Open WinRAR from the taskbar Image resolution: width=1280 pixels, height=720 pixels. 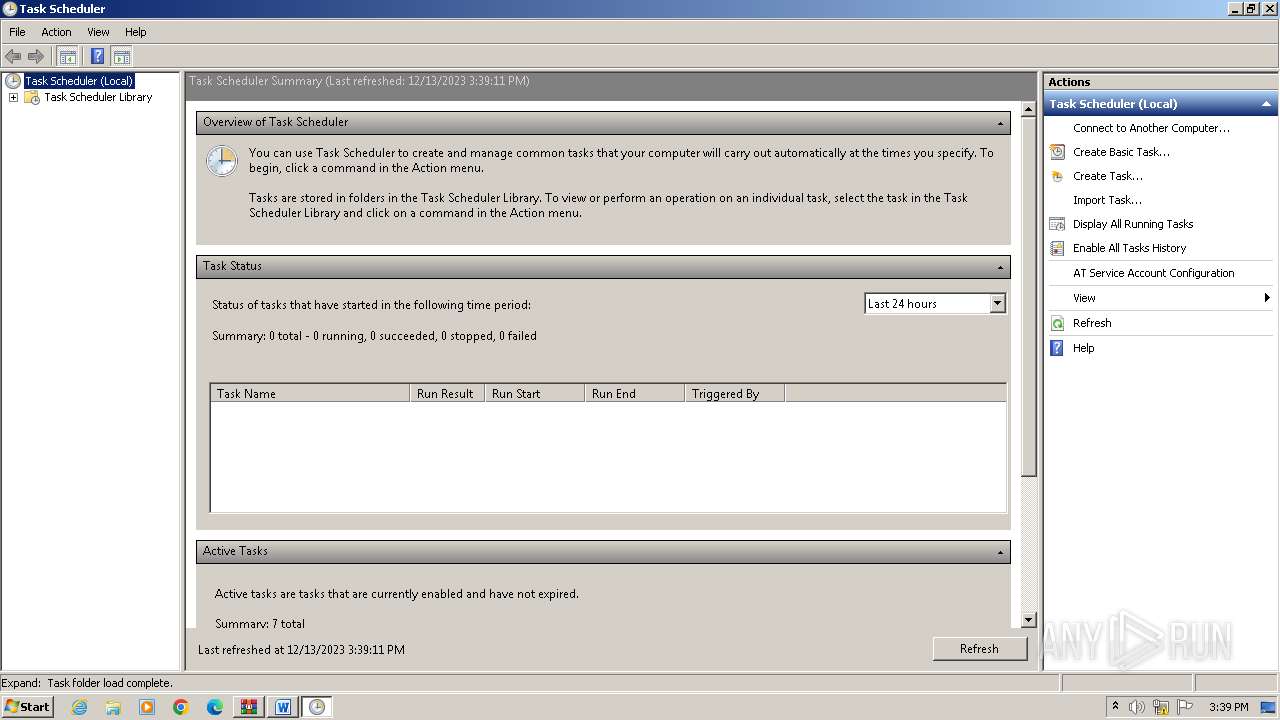click(249, 707)
